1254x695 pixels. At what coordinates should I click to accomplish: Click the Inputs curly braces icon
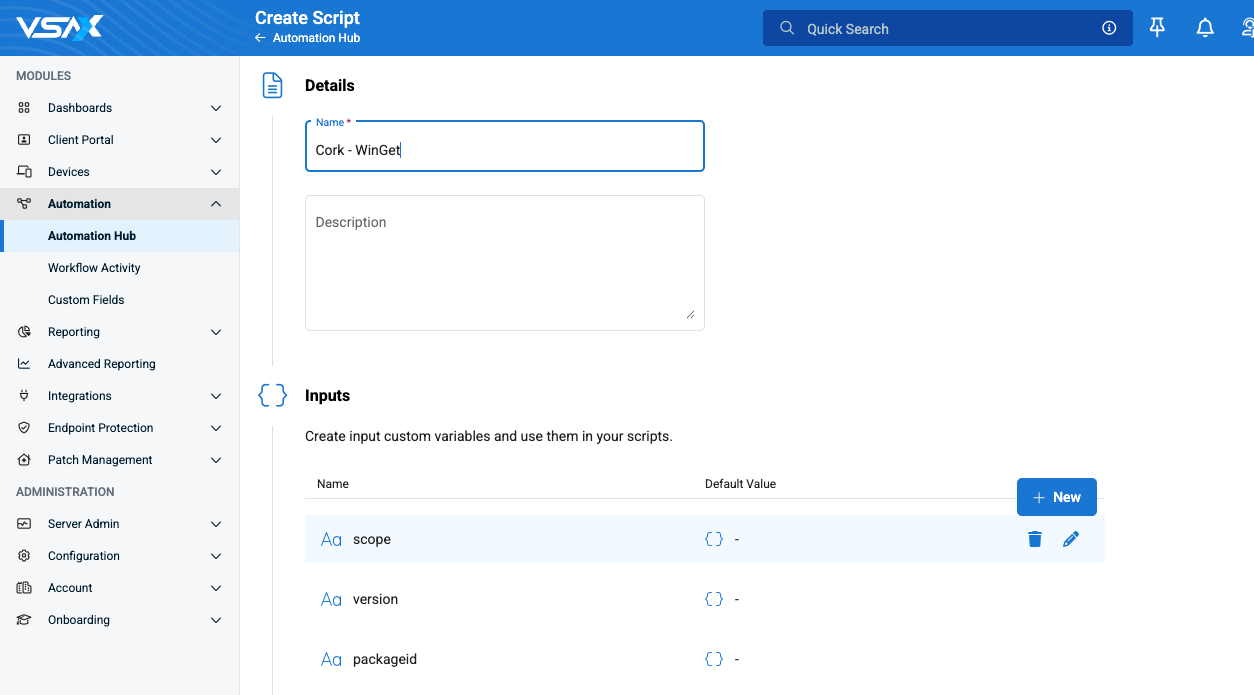pyautogui.click(x=272, y=396)
